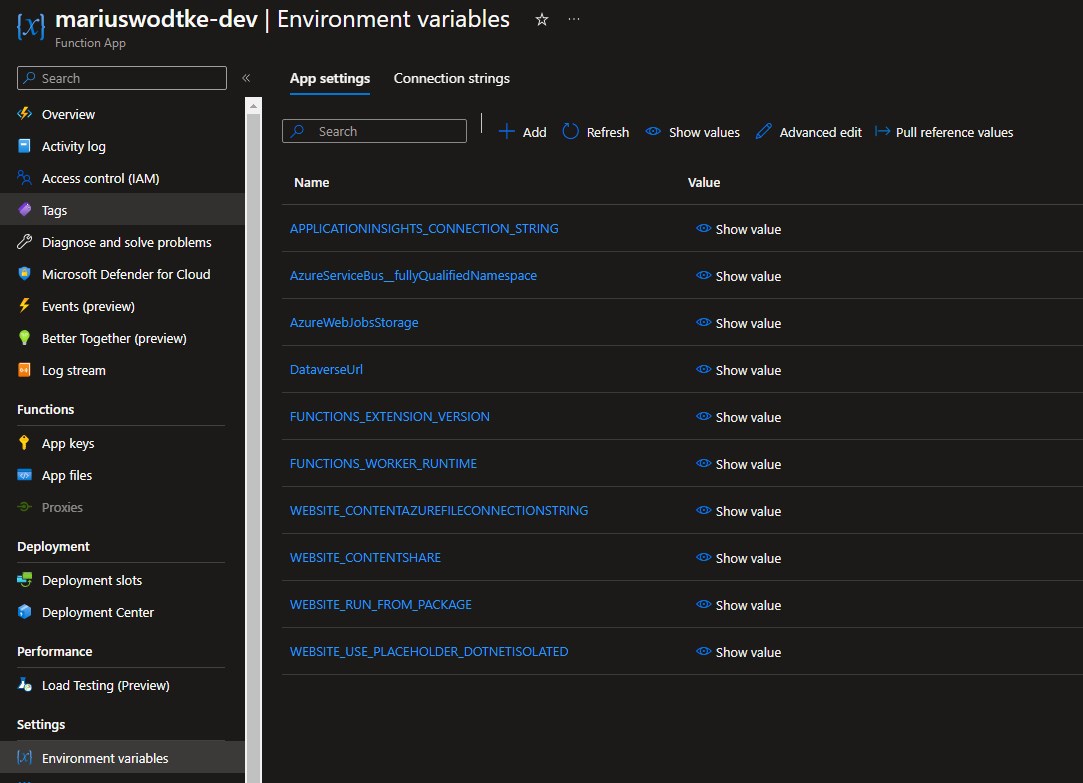Click the sidebar Search field
The image size is (1083, 783).
point(122,78)
